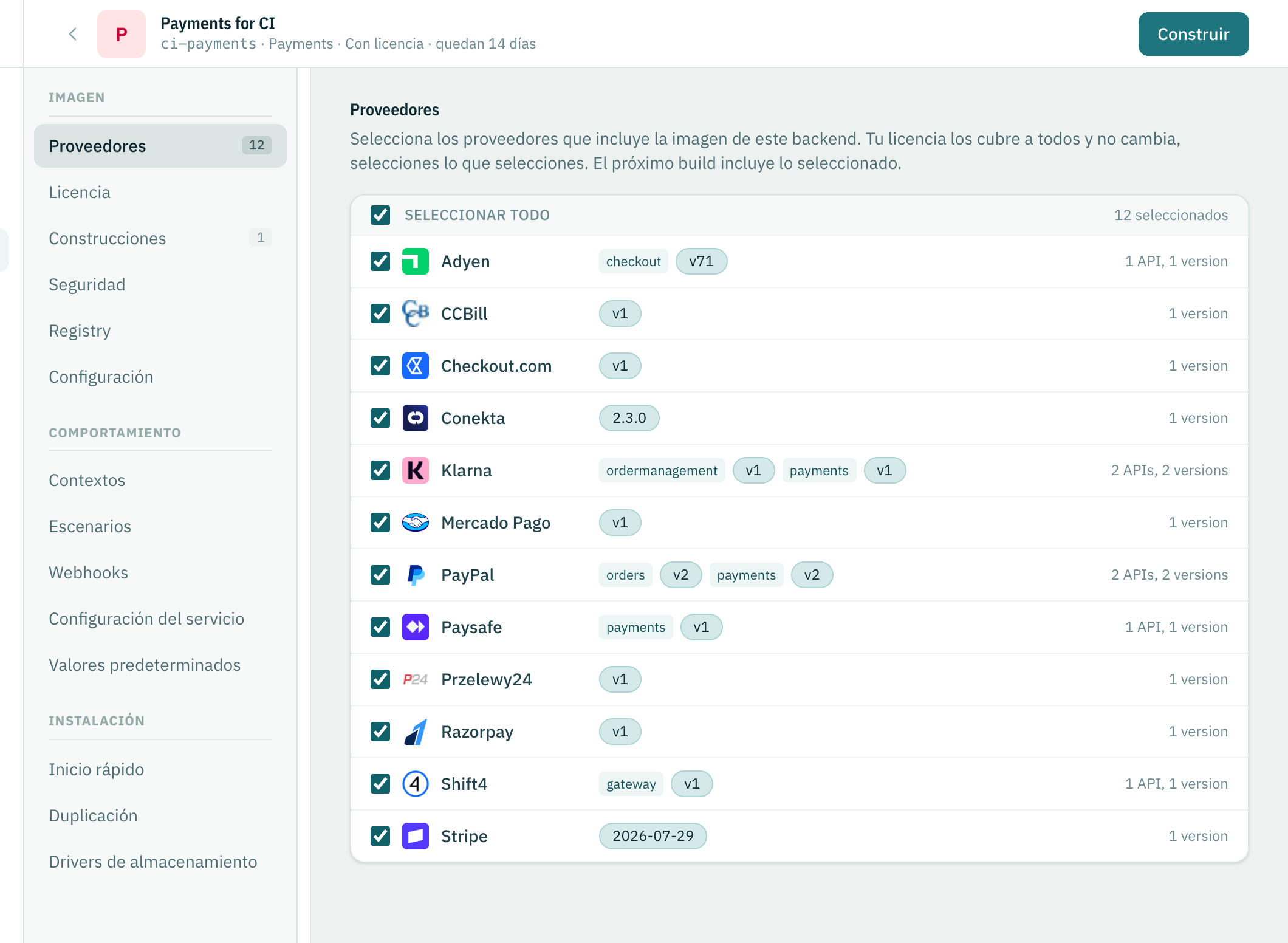Click the Mercado Pago logo icon

[x=416, y=523]
